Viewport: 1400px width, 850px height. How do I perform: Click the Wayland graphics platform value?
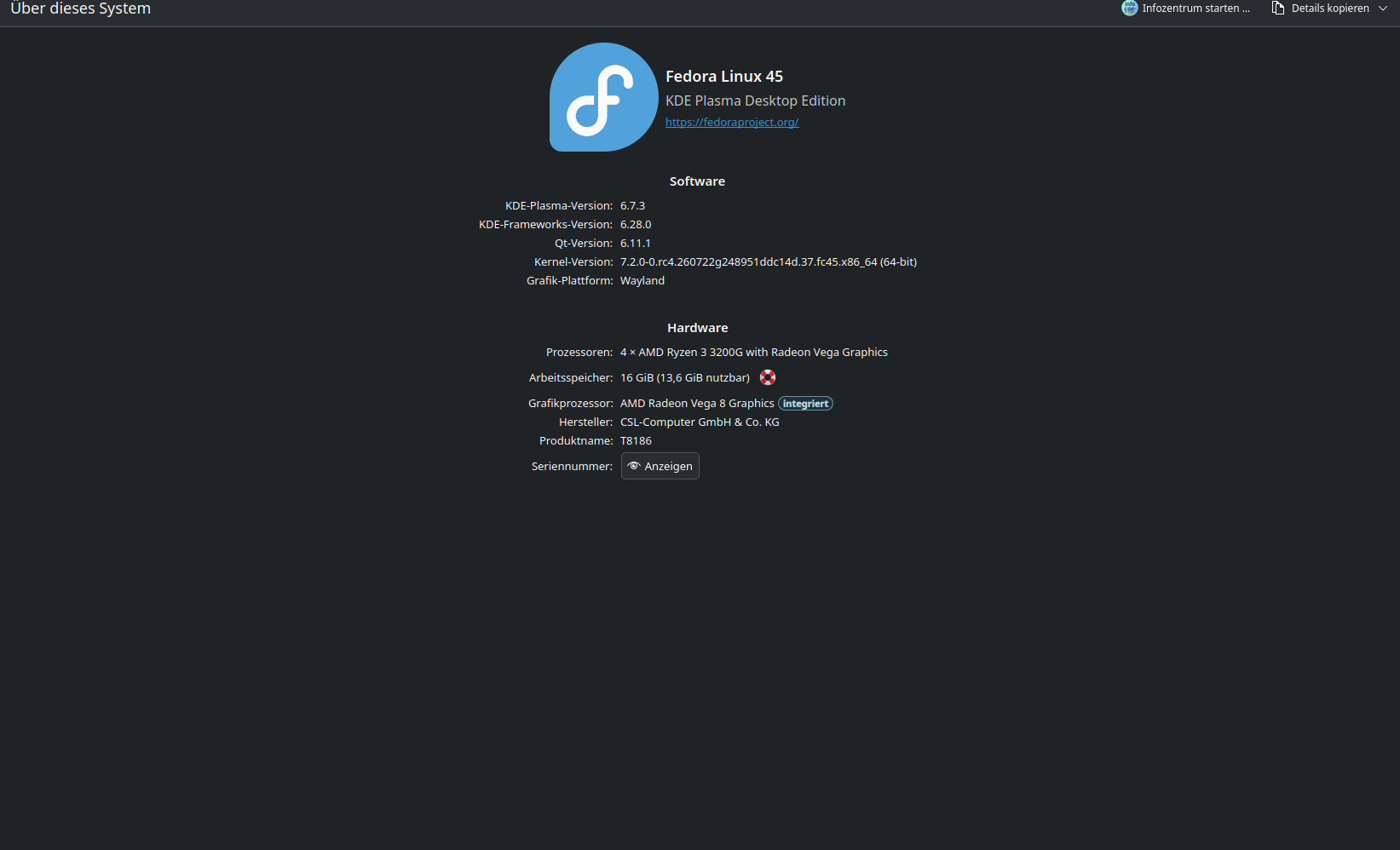coord(642,281)
